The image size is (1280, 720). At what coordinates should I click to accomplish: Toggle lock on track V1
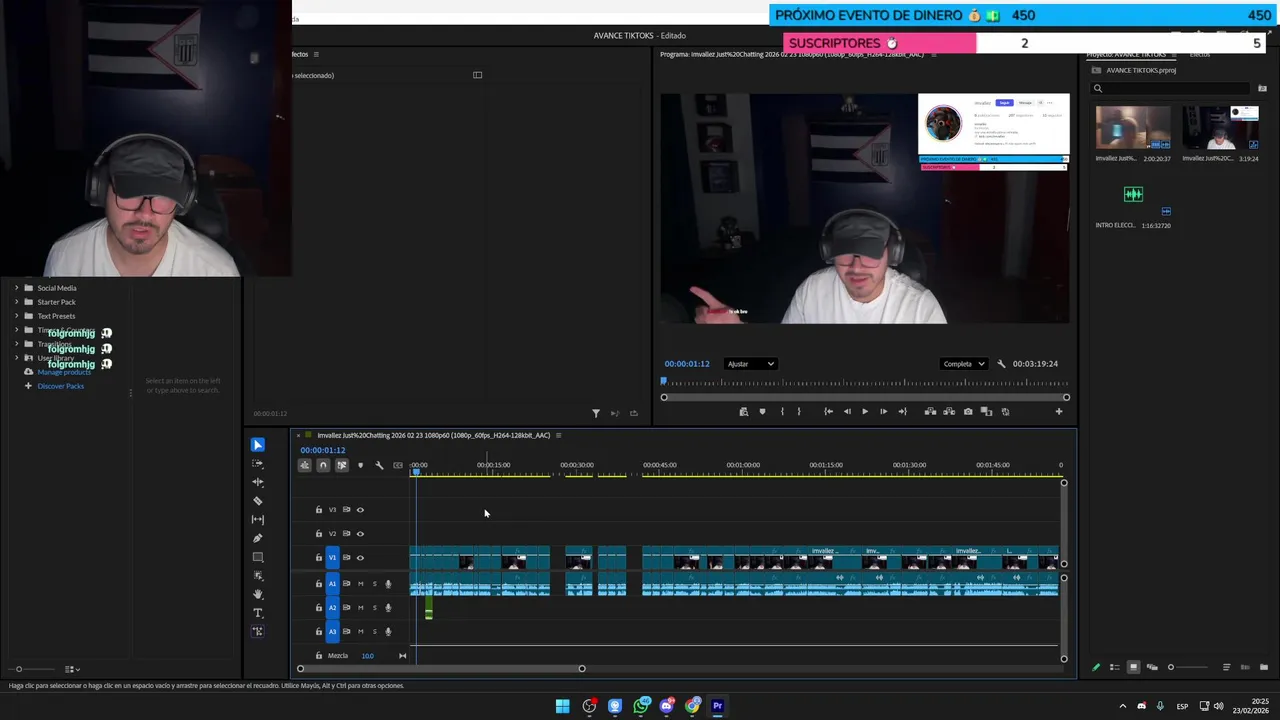tap(319, 558)
